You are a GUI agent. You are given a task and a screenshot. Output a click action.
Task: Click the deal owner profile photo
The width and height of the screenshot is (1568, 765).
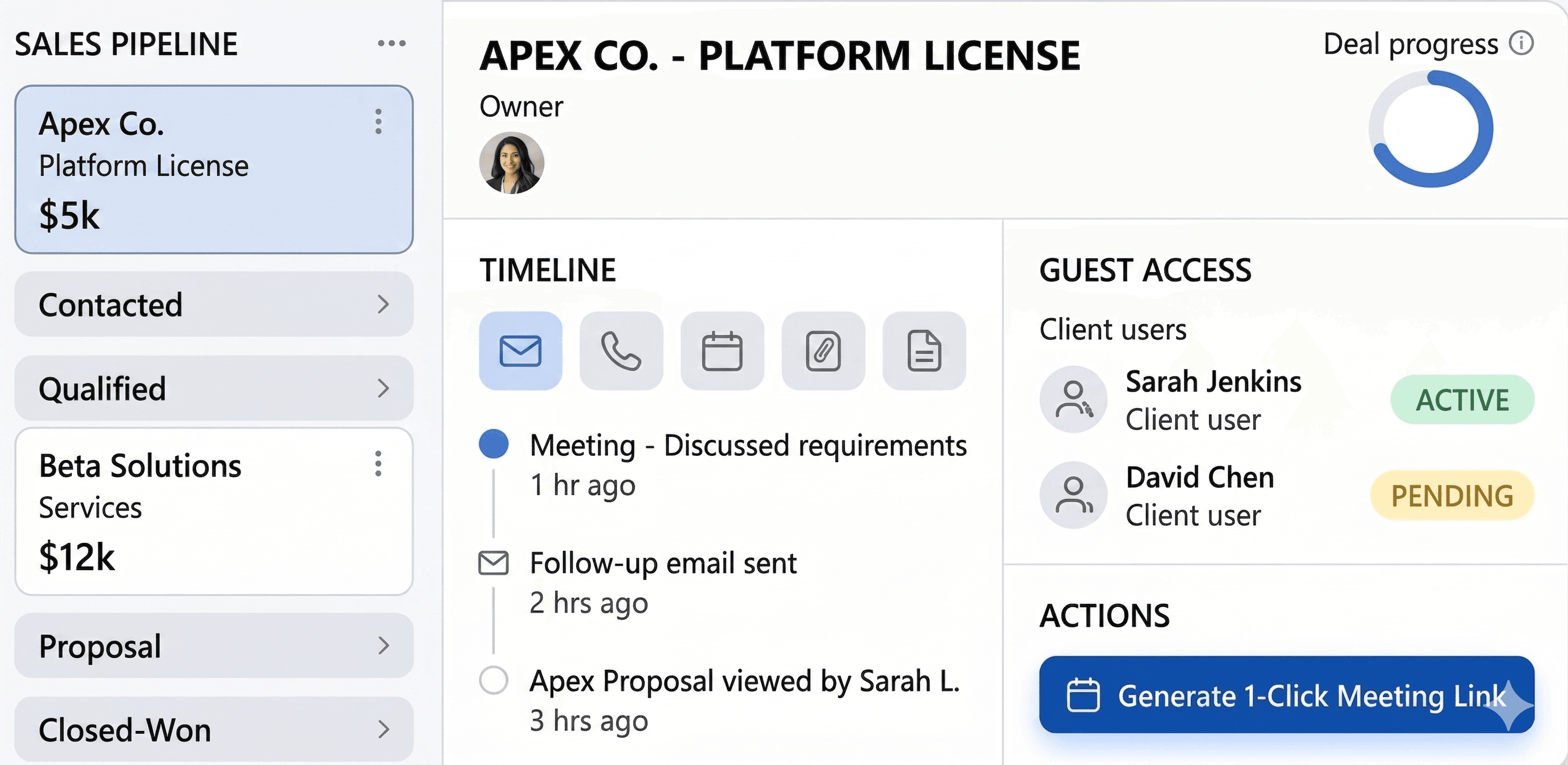[x=512, y=163]
